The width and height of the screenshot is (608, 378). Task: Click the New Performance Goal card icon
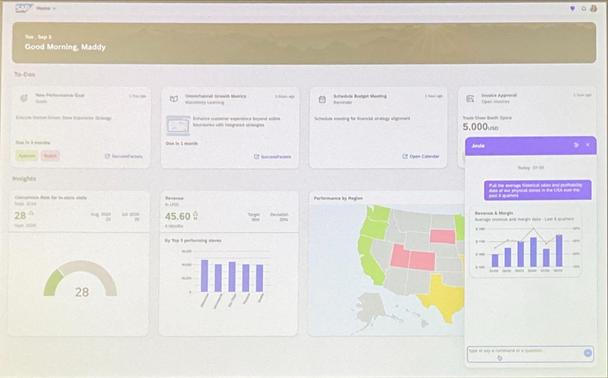pos(24,98)
